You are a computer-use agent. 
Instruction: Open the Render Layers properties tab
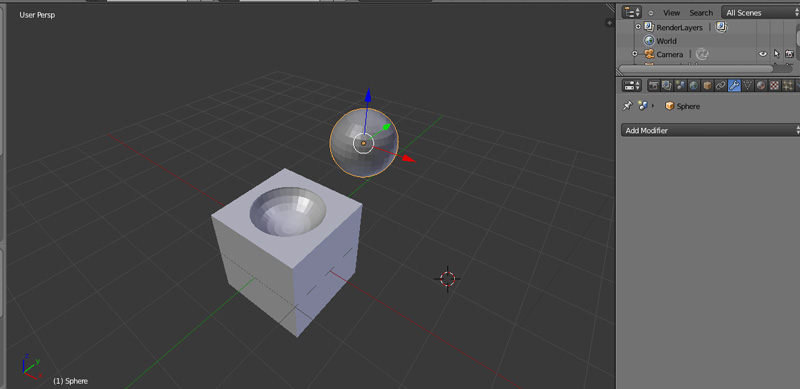(667, 85)
